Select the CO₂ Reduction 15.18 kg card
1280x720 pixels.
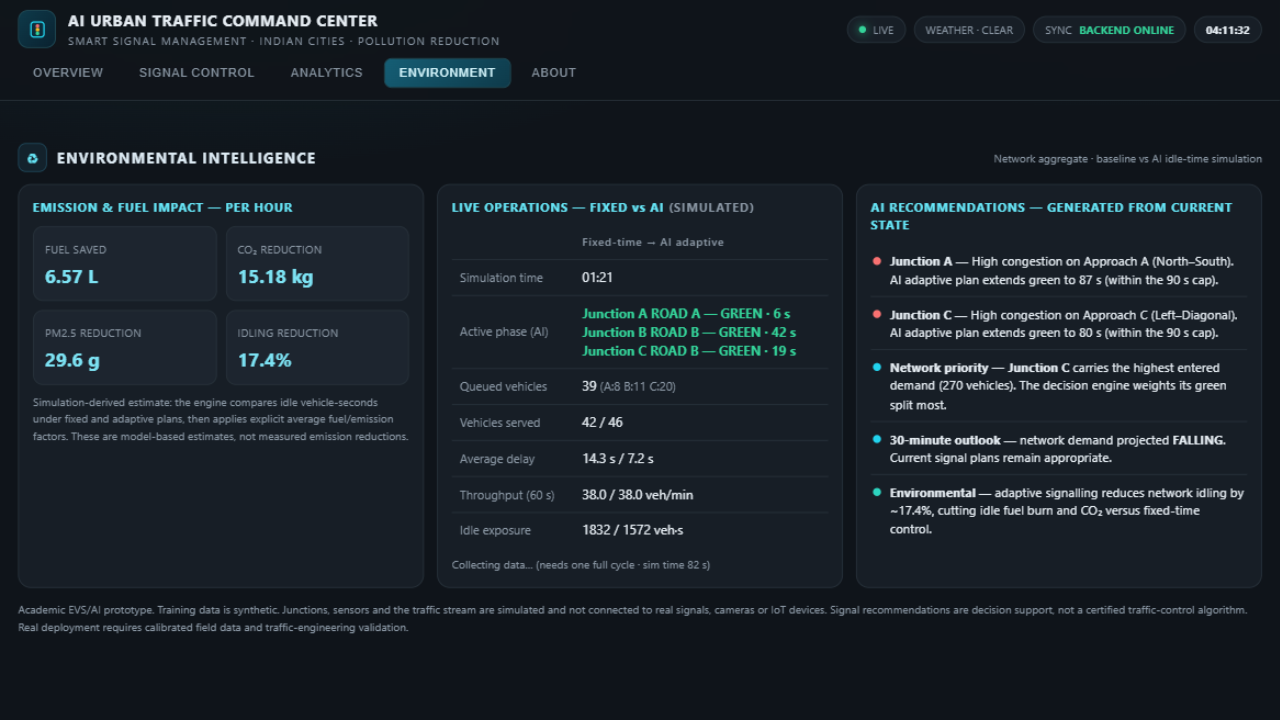[317, 264]
